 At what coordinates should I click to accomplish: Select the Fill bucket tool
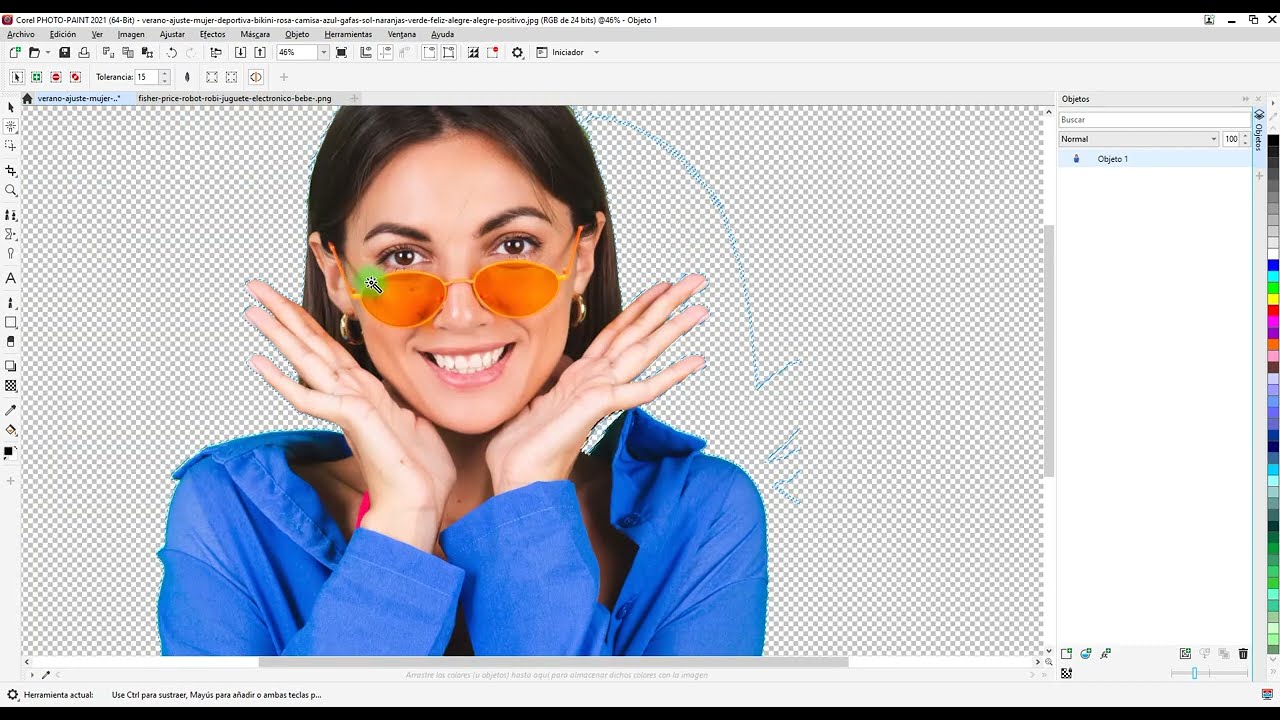[11, 430]
